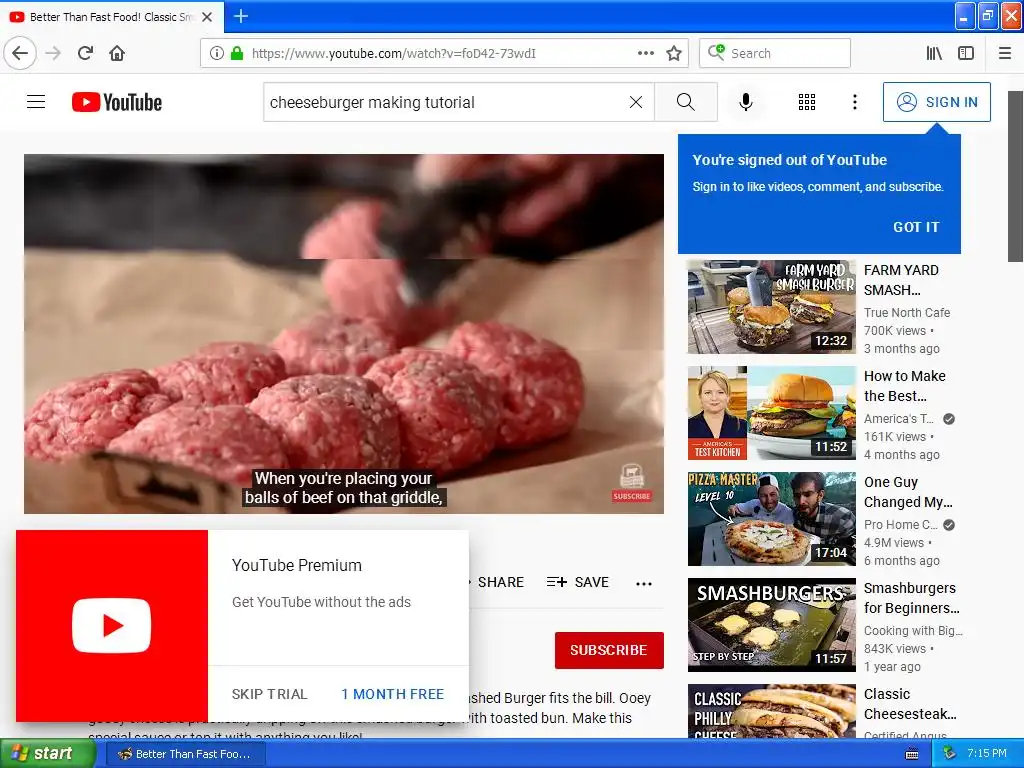This screenshot has height=768, width=1024.
Task: Choose SKIP TRIAL in Premium popup
Action: [269, 694]
